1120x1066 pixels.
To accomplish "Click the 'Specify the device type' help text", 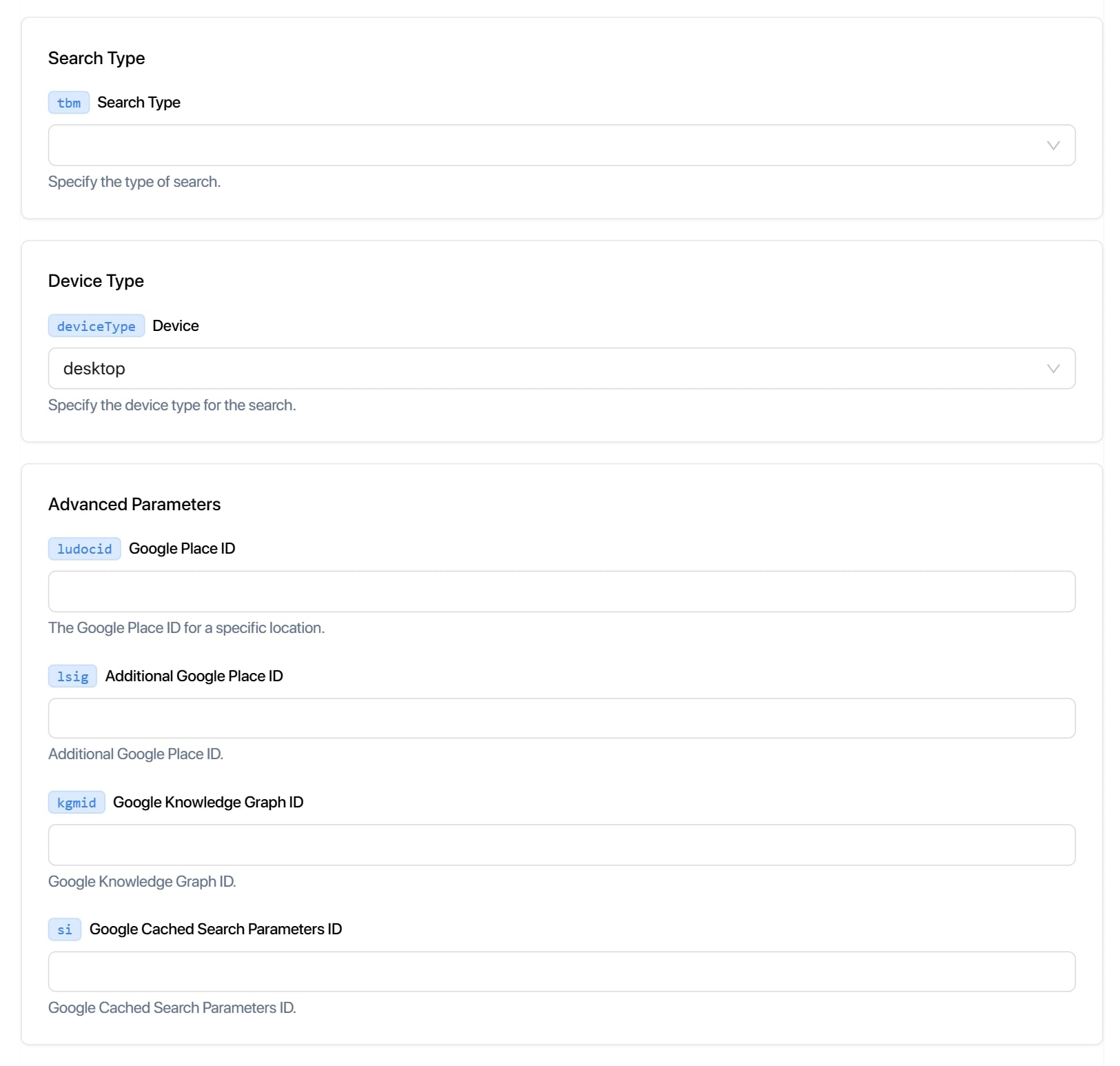I will pyautogui.click(x=172, y=405).
